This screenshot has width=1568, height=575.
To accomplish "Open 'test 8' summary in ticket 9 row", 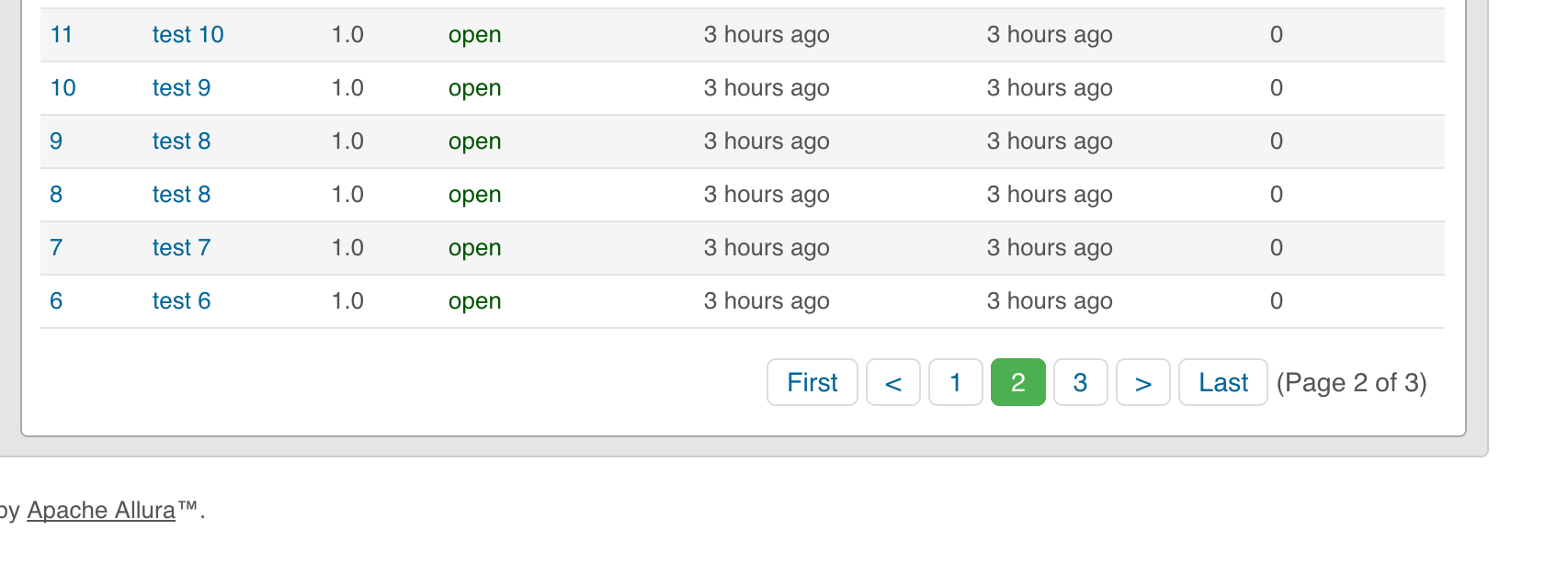I will point(181,141).
